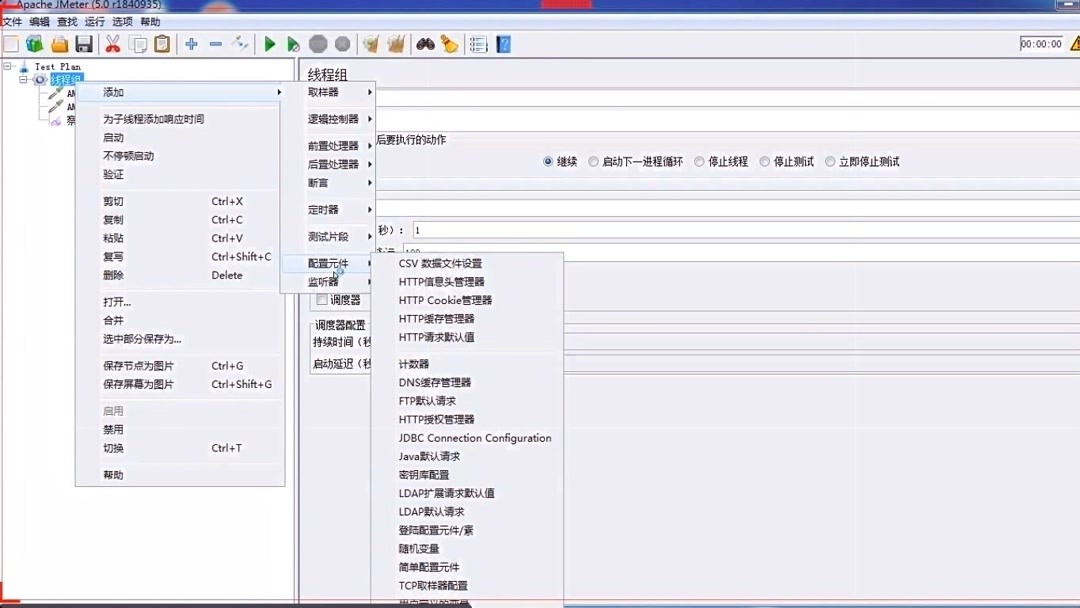Click the shutdown test toolbar icon
1080x608 pixels.
[x=341, y=43]
